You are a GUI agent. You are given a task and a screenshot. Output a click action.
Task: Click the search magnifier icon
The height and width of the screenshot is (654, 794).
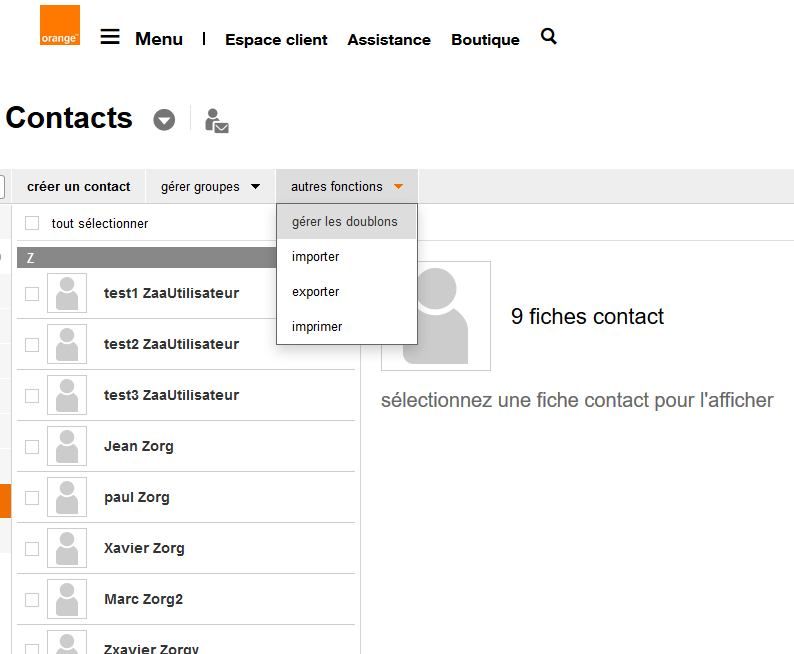point(548,37)
